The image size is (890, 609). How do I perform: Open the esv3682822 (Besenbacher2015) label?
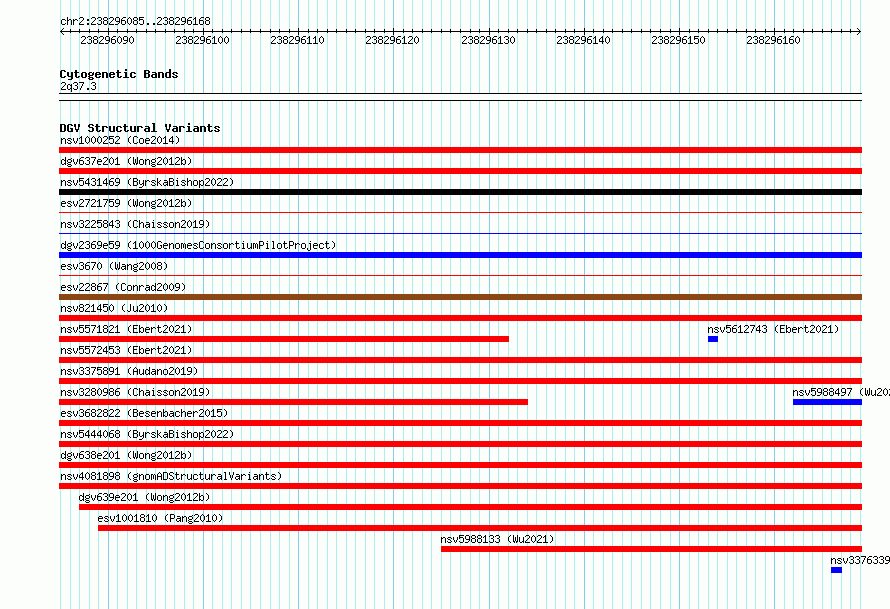[x=144, y=413]
